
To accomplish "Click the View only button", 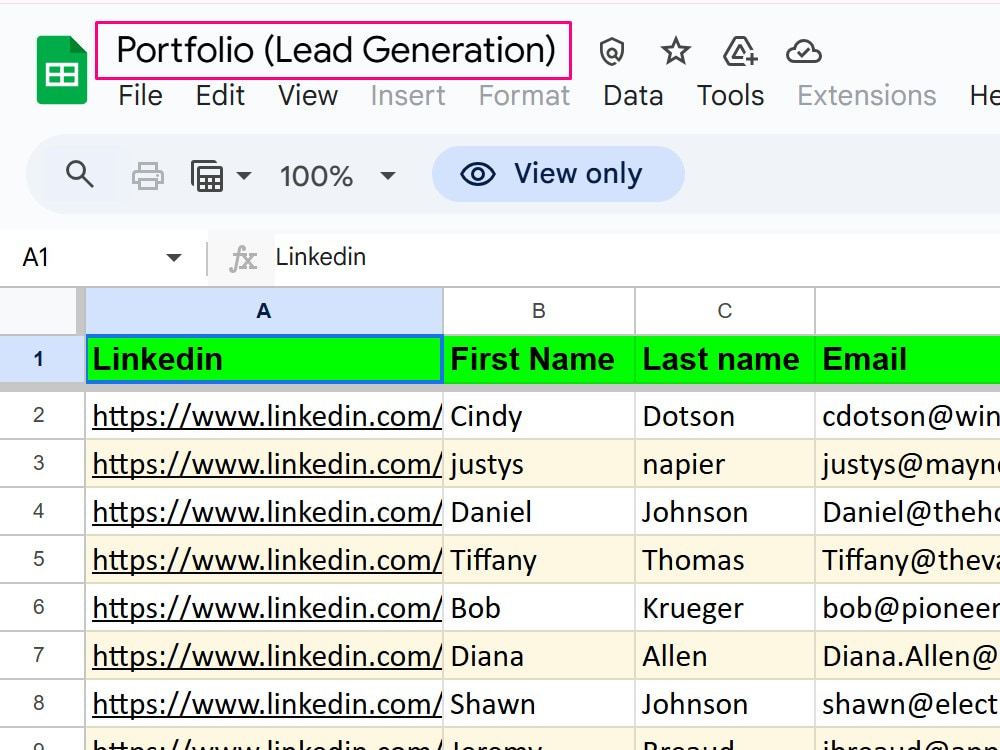I will click(558, 174).
